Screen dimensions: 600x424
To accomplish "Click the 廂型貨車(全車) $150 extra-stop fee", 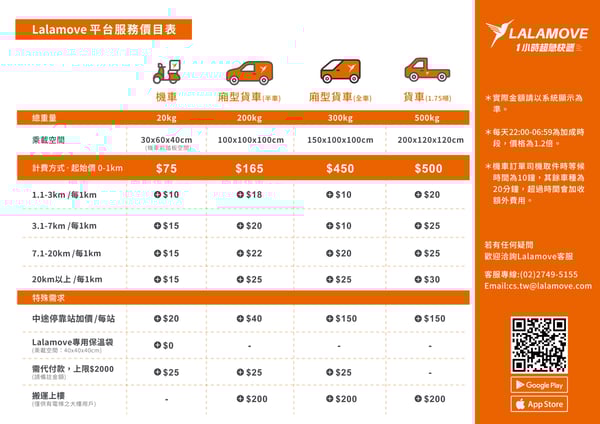I will tap(341, 318).
